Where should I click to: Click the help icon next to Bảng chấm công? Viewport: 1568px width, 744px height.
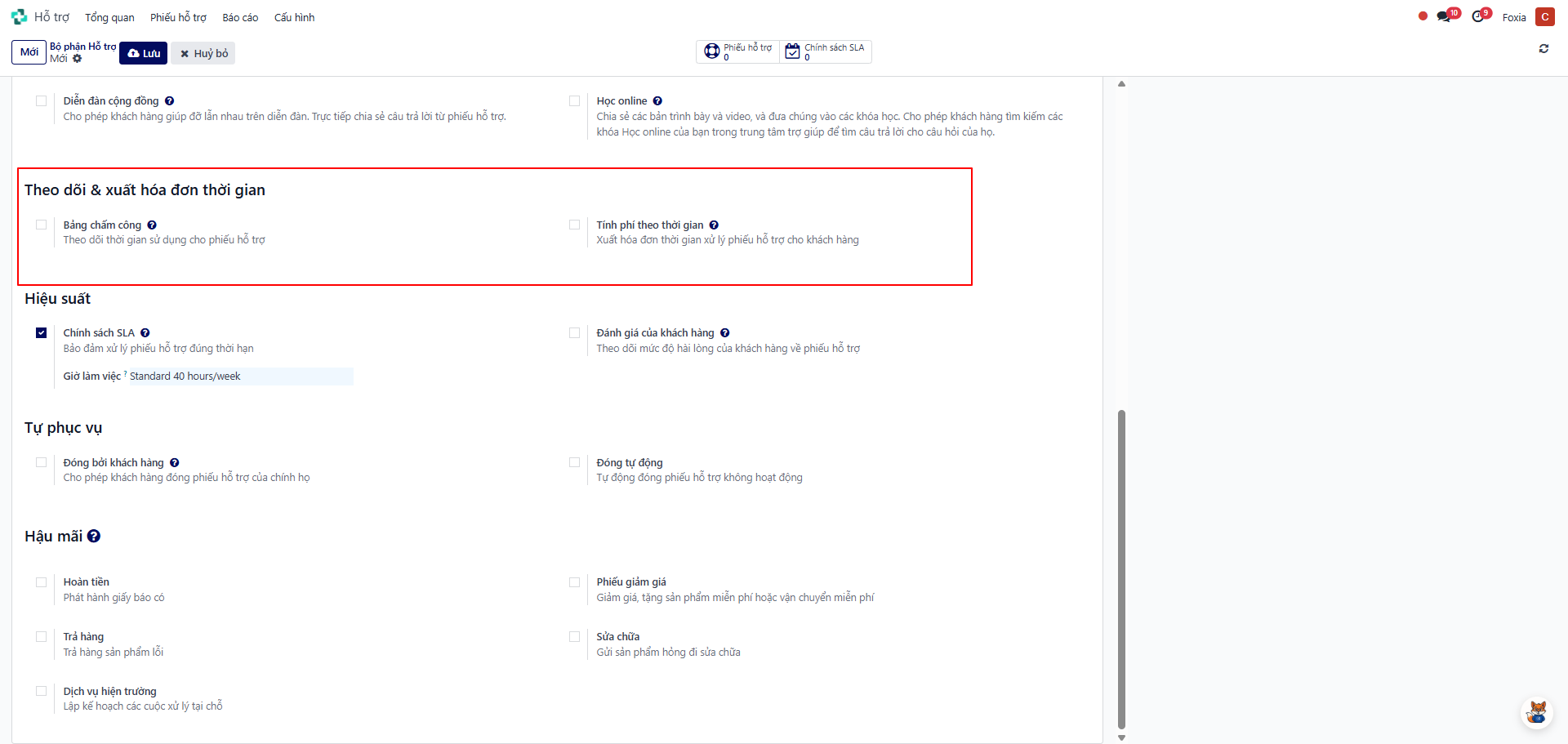pos(152,225)
